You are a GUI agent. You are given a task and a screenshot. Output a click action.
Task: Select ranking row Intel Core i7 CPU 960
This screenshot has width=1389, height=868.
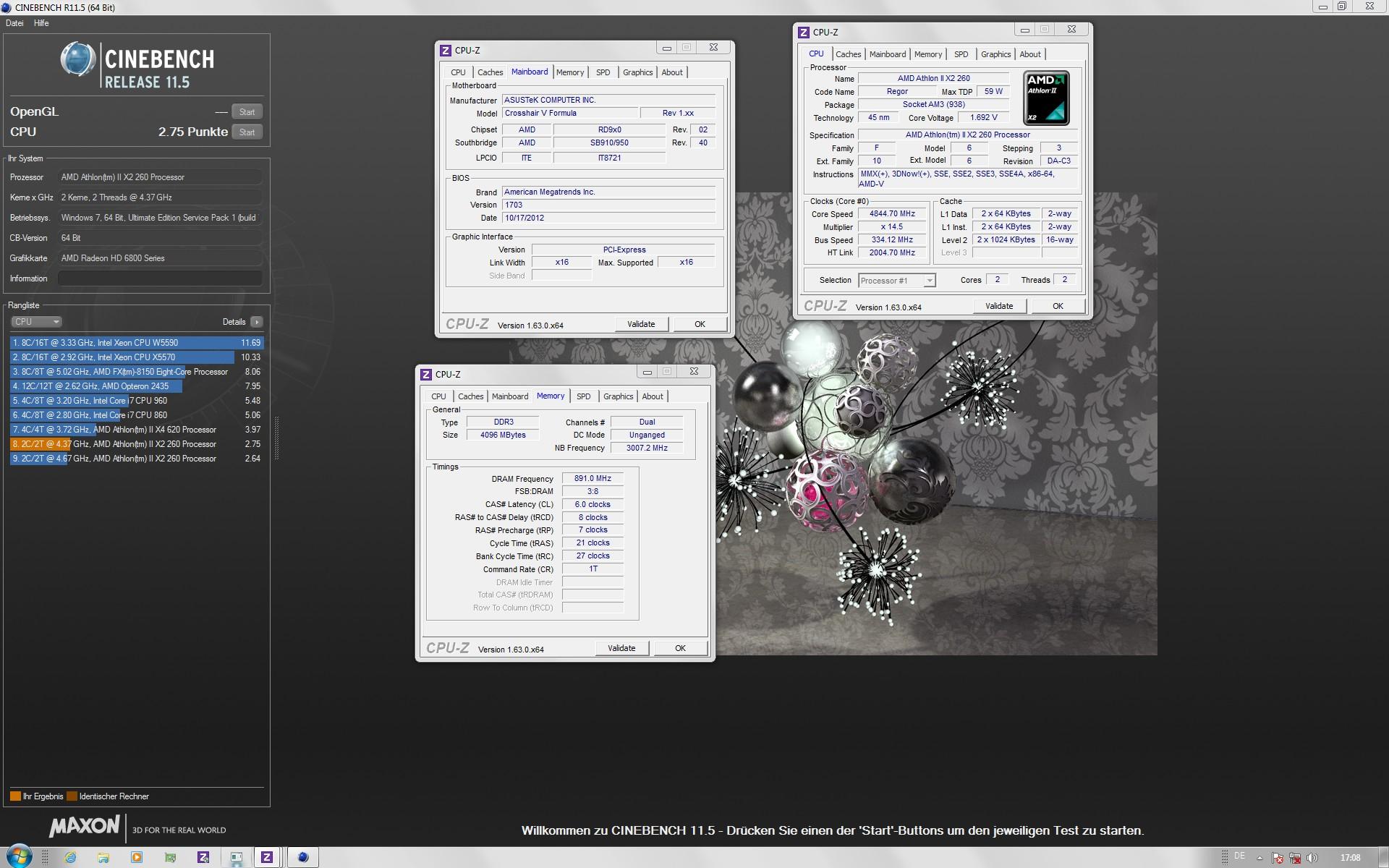[137, 401]
